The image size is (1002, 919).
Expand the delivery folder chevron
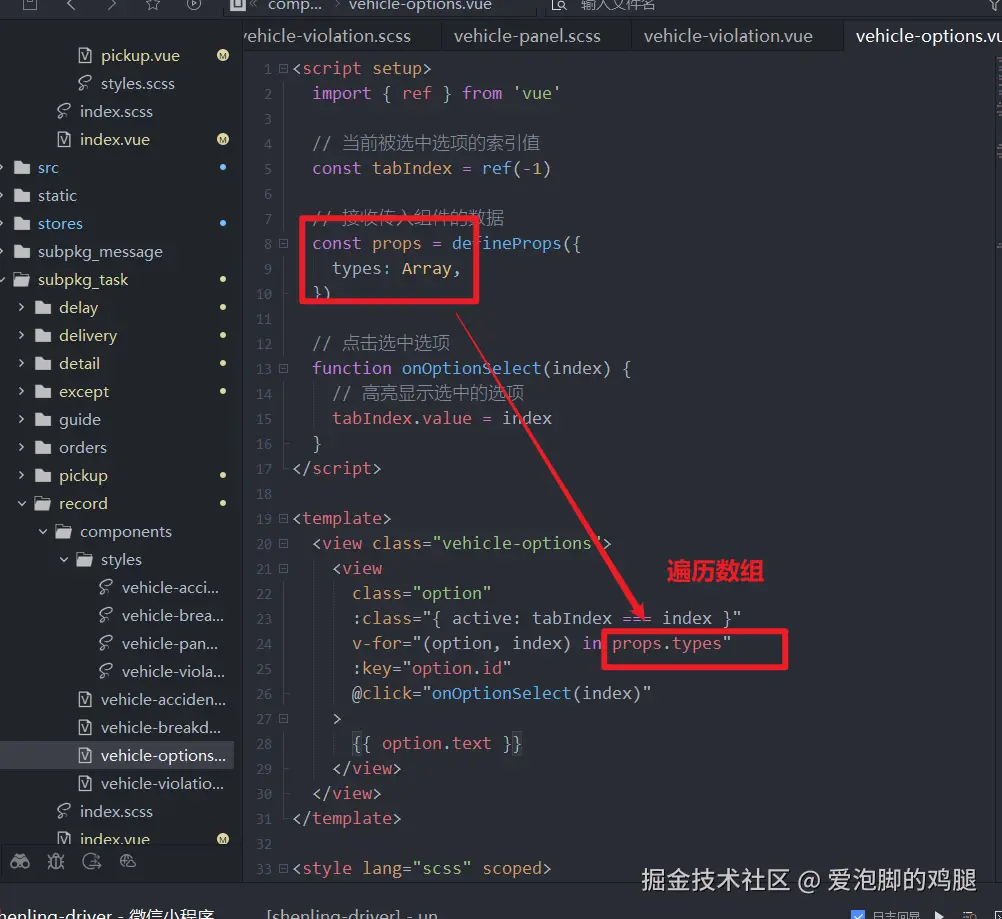(21, 335)
